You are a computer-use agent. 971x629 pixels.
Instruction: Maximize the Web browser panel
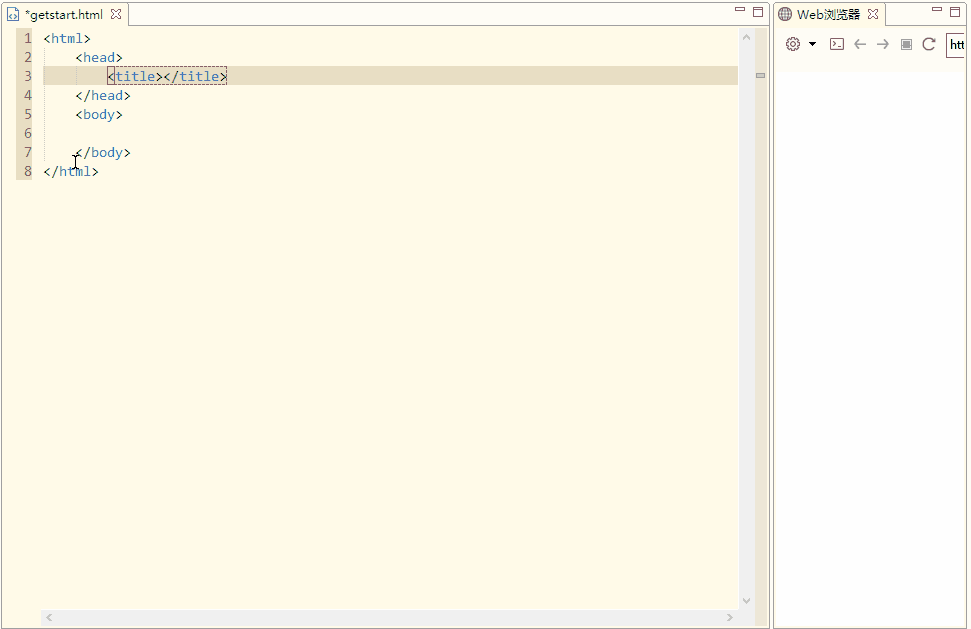[956, 12]
